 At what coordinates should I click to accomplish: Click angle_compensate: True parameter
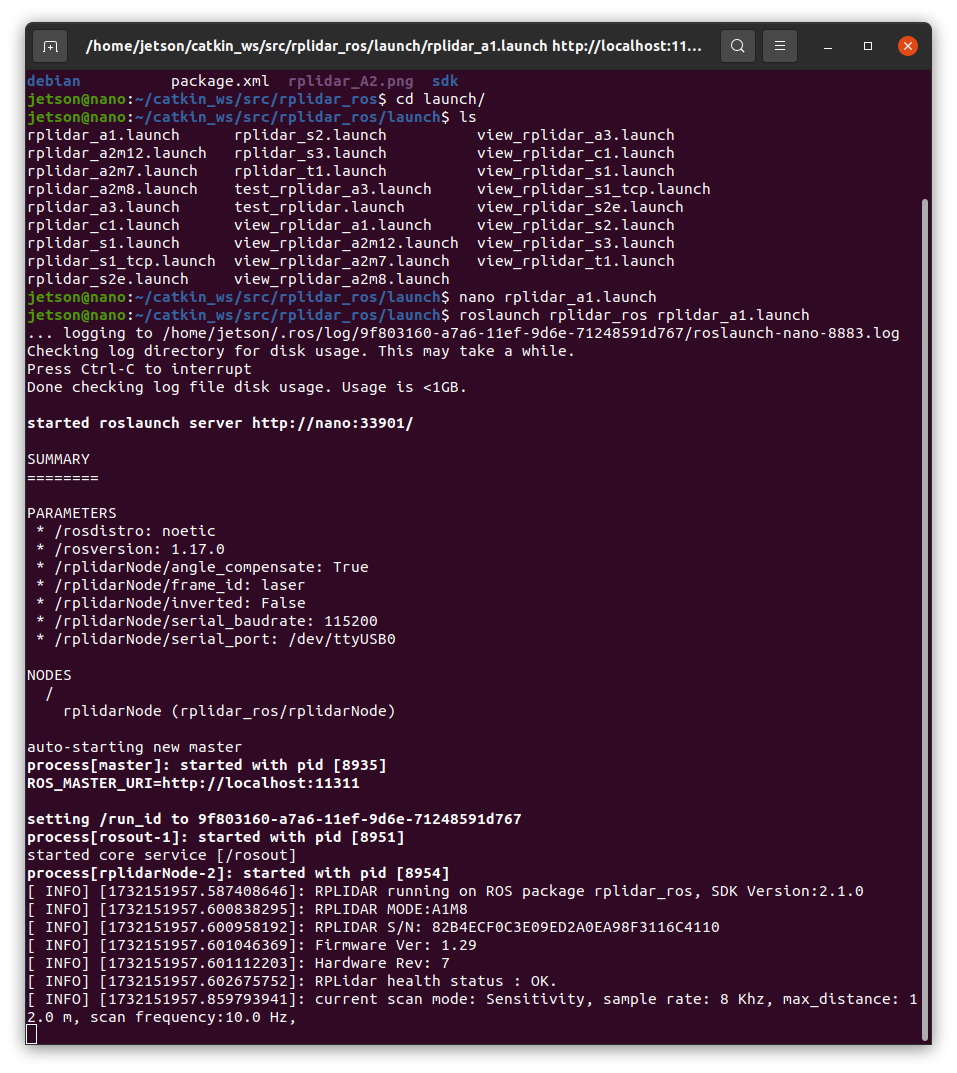coord(202,567)
